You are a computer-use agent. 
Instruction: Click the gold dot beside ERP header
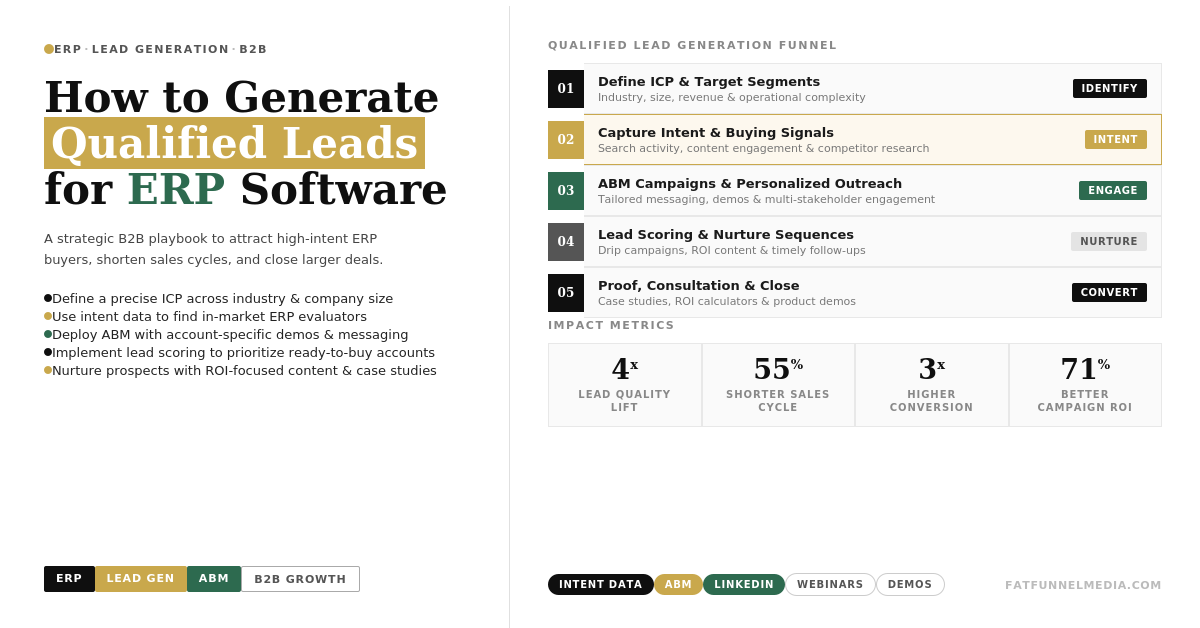[49, 49]
